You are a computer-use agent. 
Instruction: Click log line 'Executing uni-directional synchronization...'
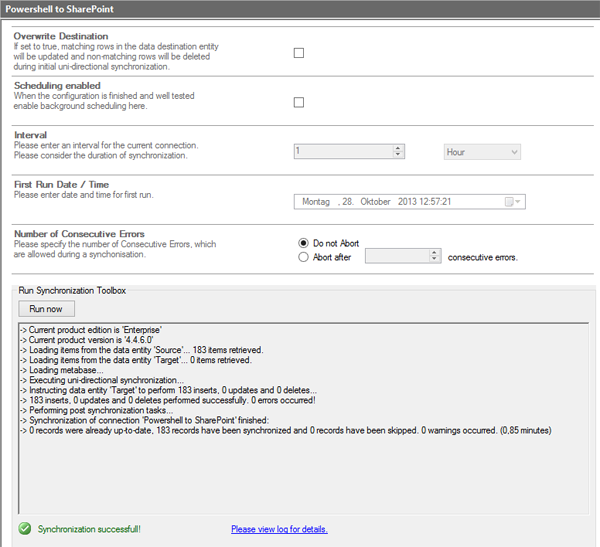pyautogui.click(x=102, y=380)
